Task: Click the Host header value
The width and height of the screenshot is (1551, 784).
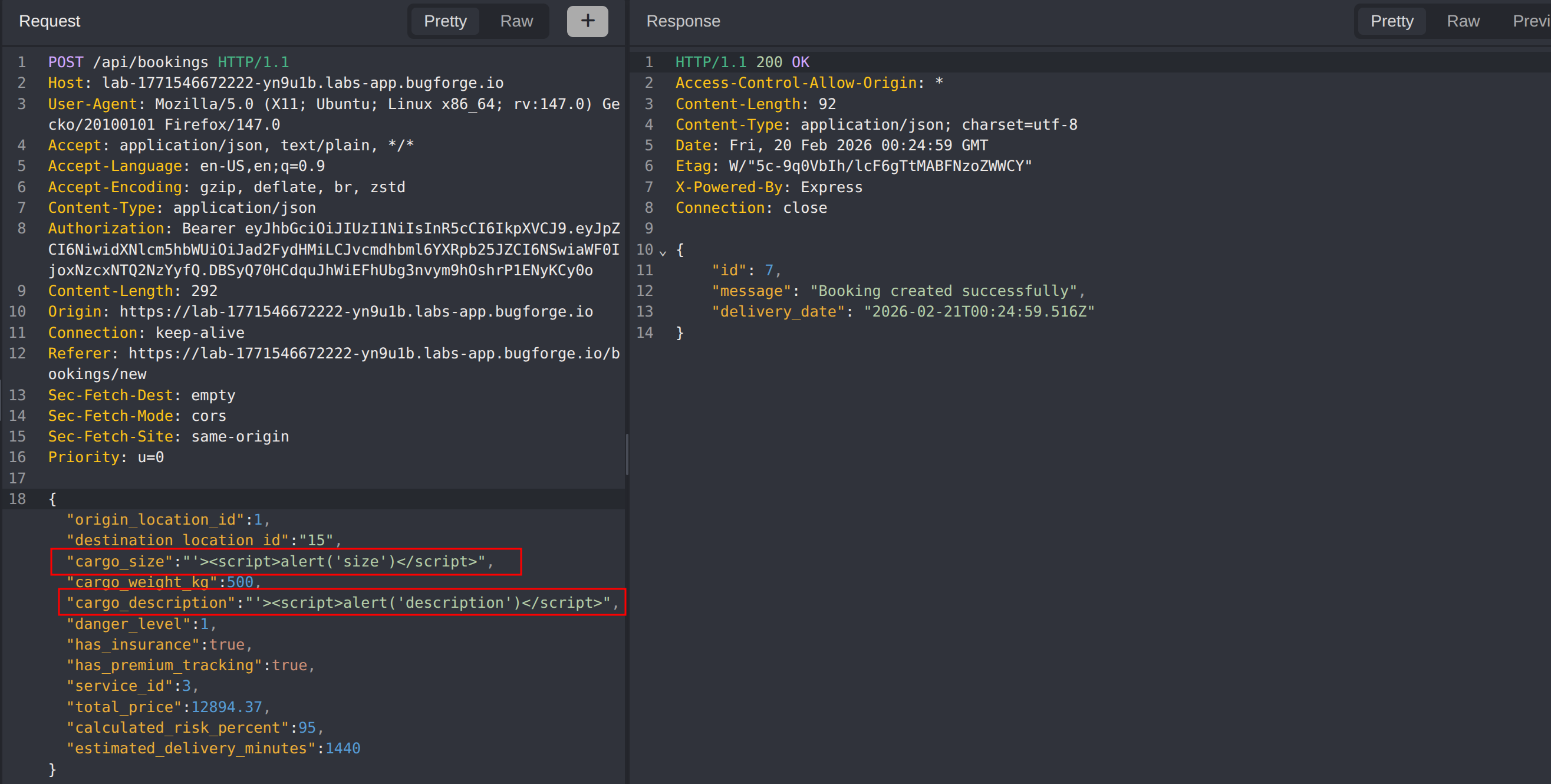Action: point(302,83)
